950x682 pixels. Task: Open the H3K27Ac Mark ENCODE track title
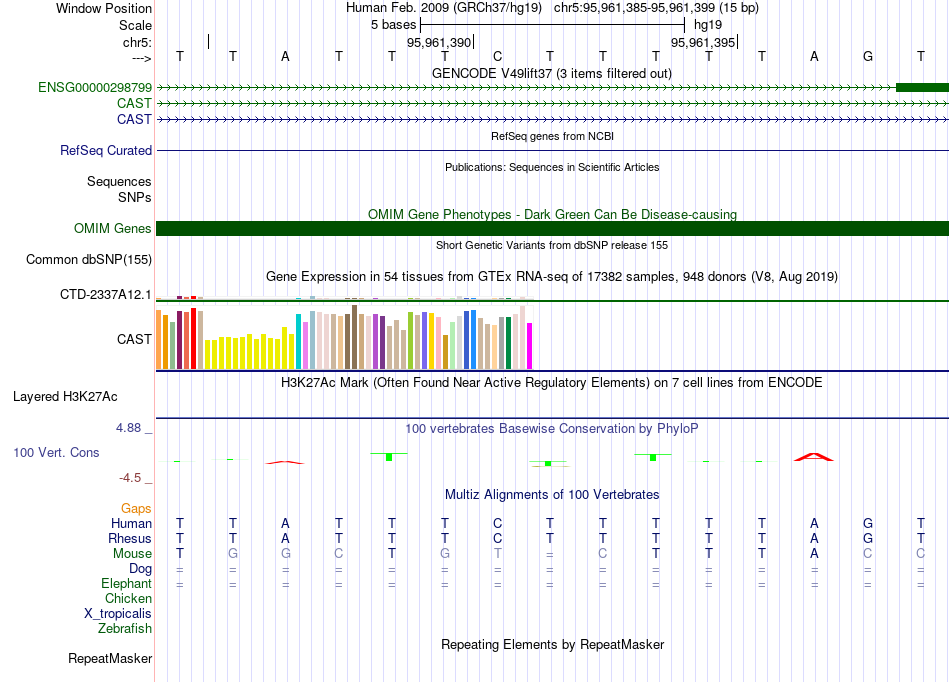552,383
